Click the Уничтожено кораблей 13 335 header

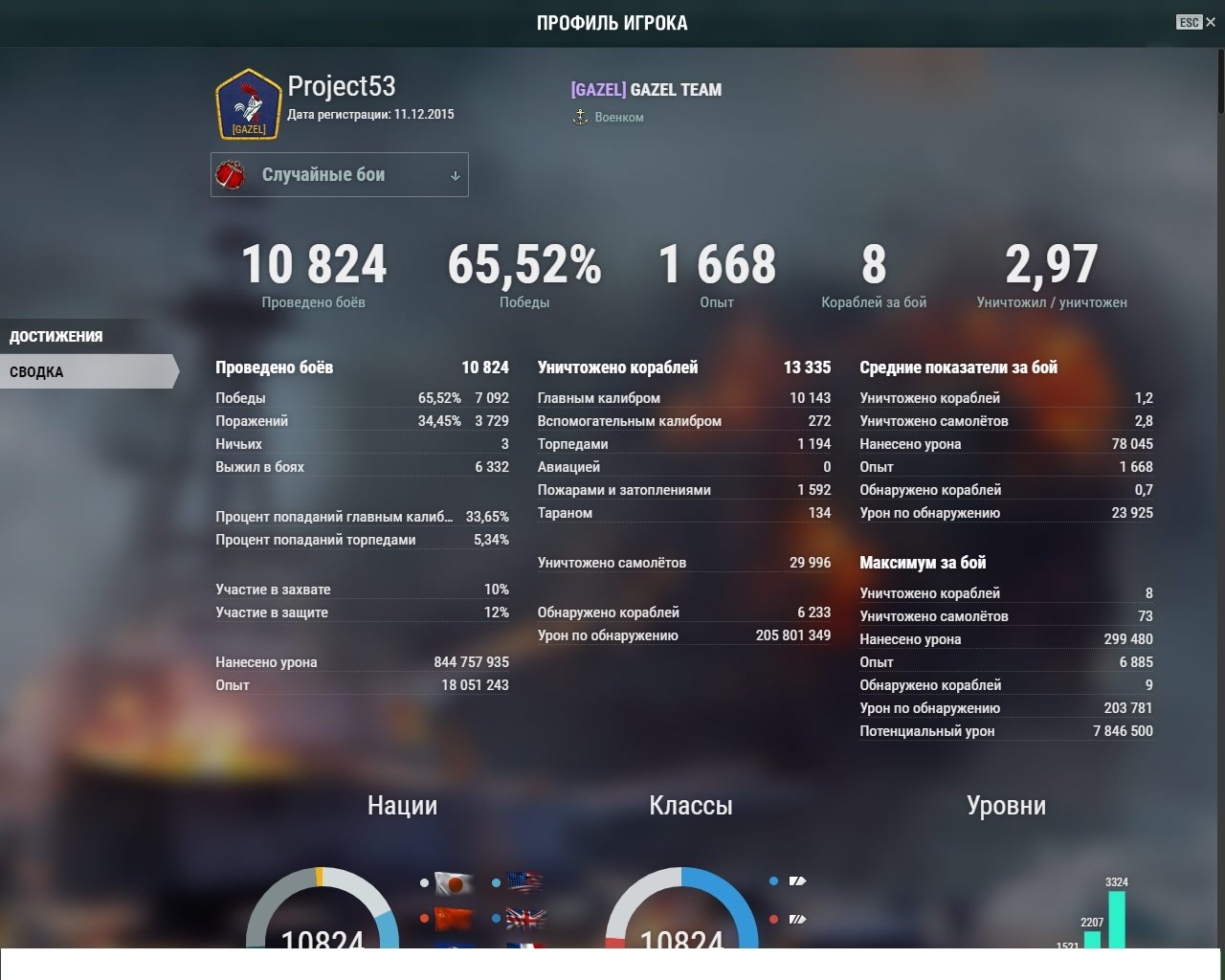tap(684, 367)
